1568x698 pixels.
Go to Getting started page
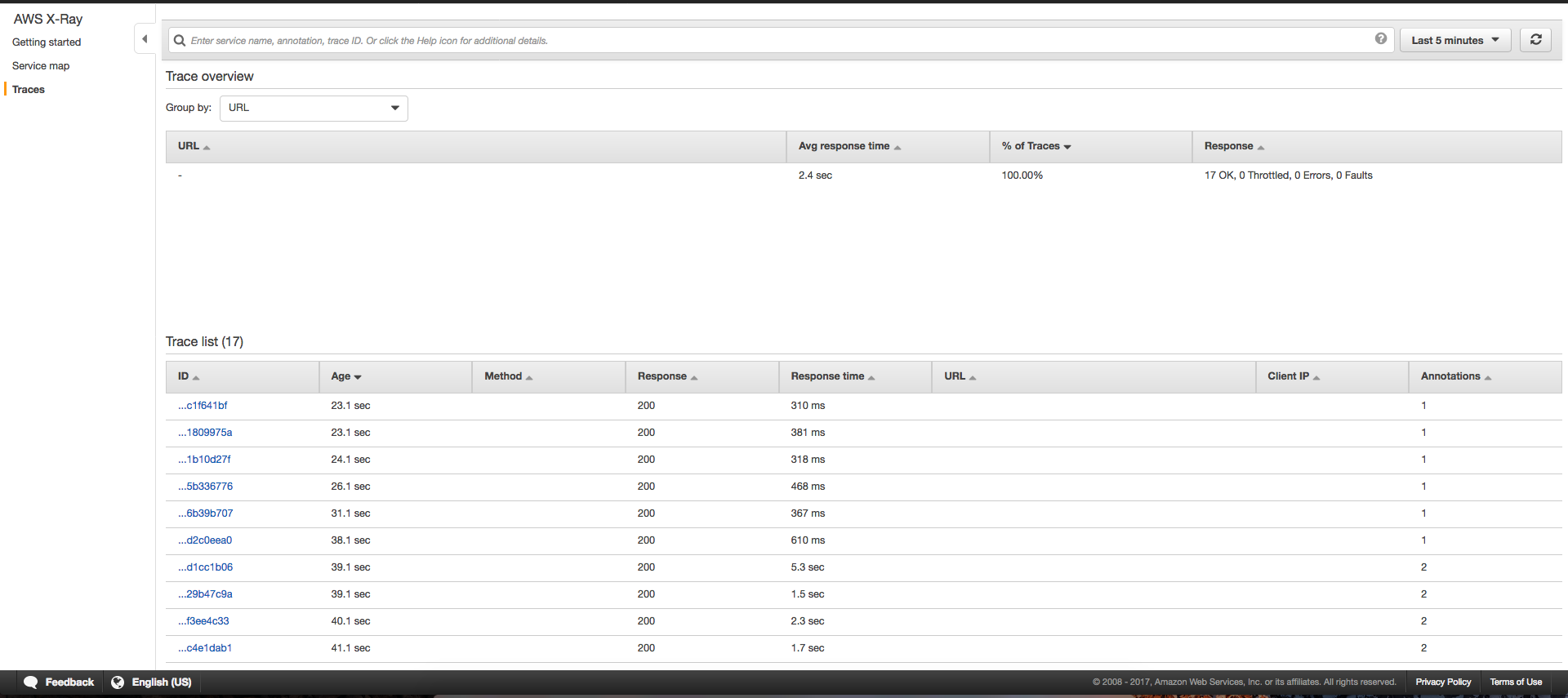pyautogui.click(x=47, y=42)
